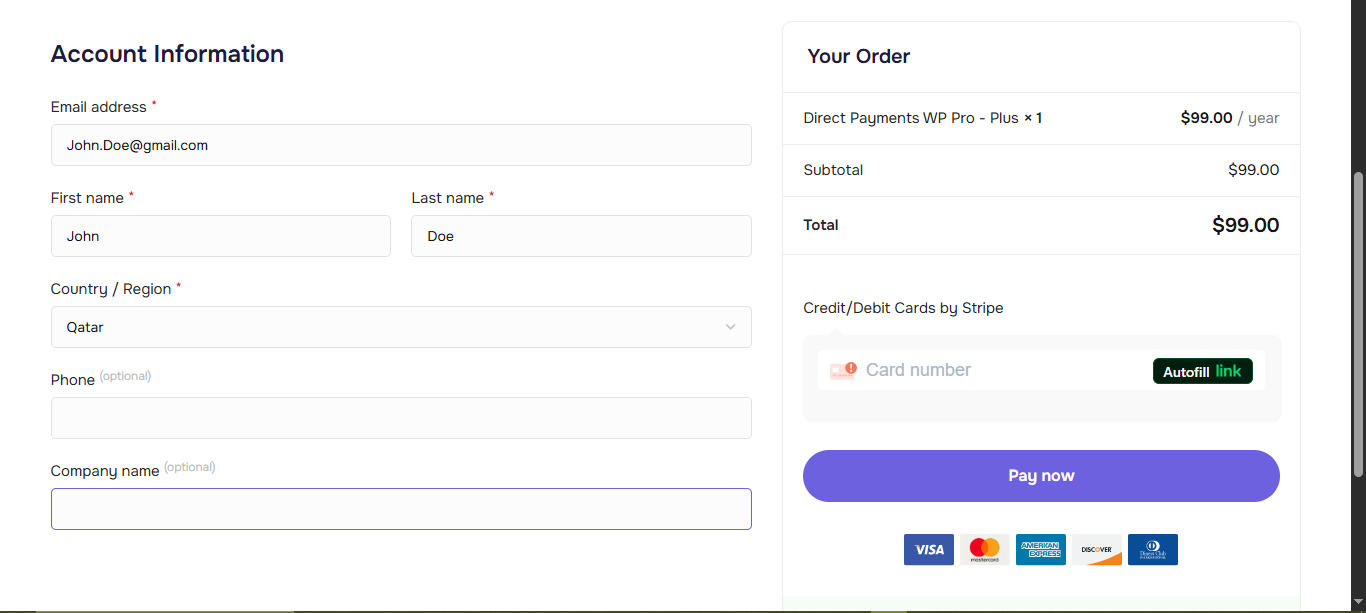Select the American Express card icon
1366x613 pixels.
coord(1040,549)
